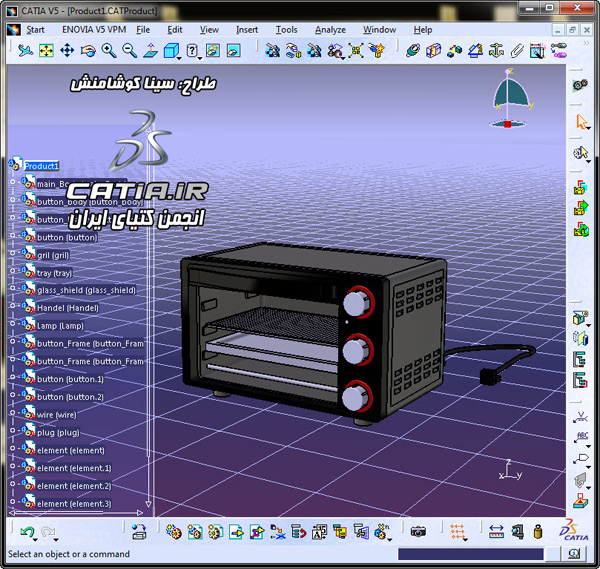Viewport: 600px width, 569px height.
Task: Select Lamp (Lamp) in tree
Action: [60, 326]
